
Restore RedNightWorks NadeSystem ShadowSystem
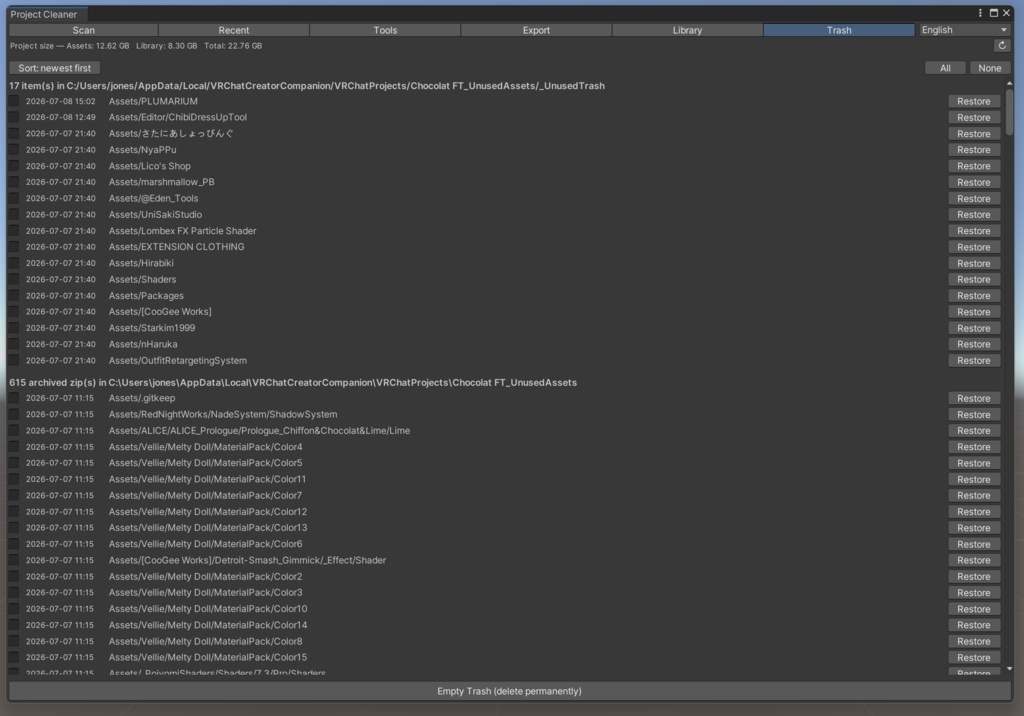(x=974, y=415)
